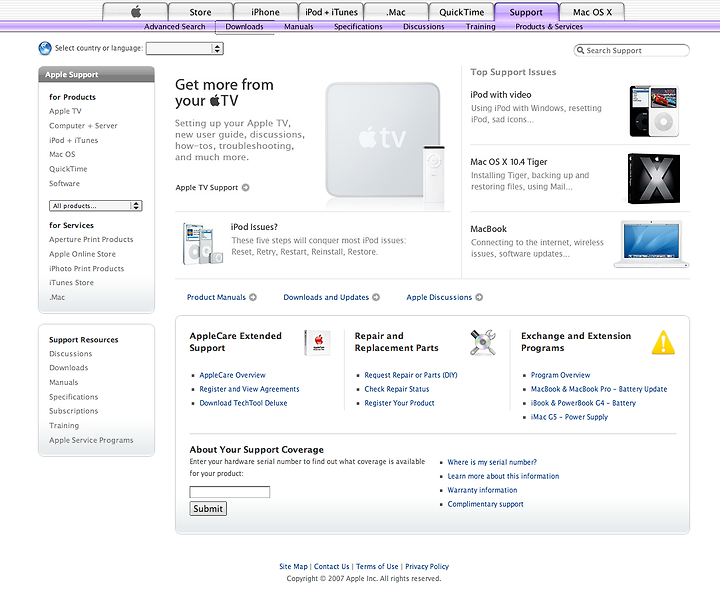
Task: Click arrow icon beside Apple Discussions
Action: tap(479, 297)
